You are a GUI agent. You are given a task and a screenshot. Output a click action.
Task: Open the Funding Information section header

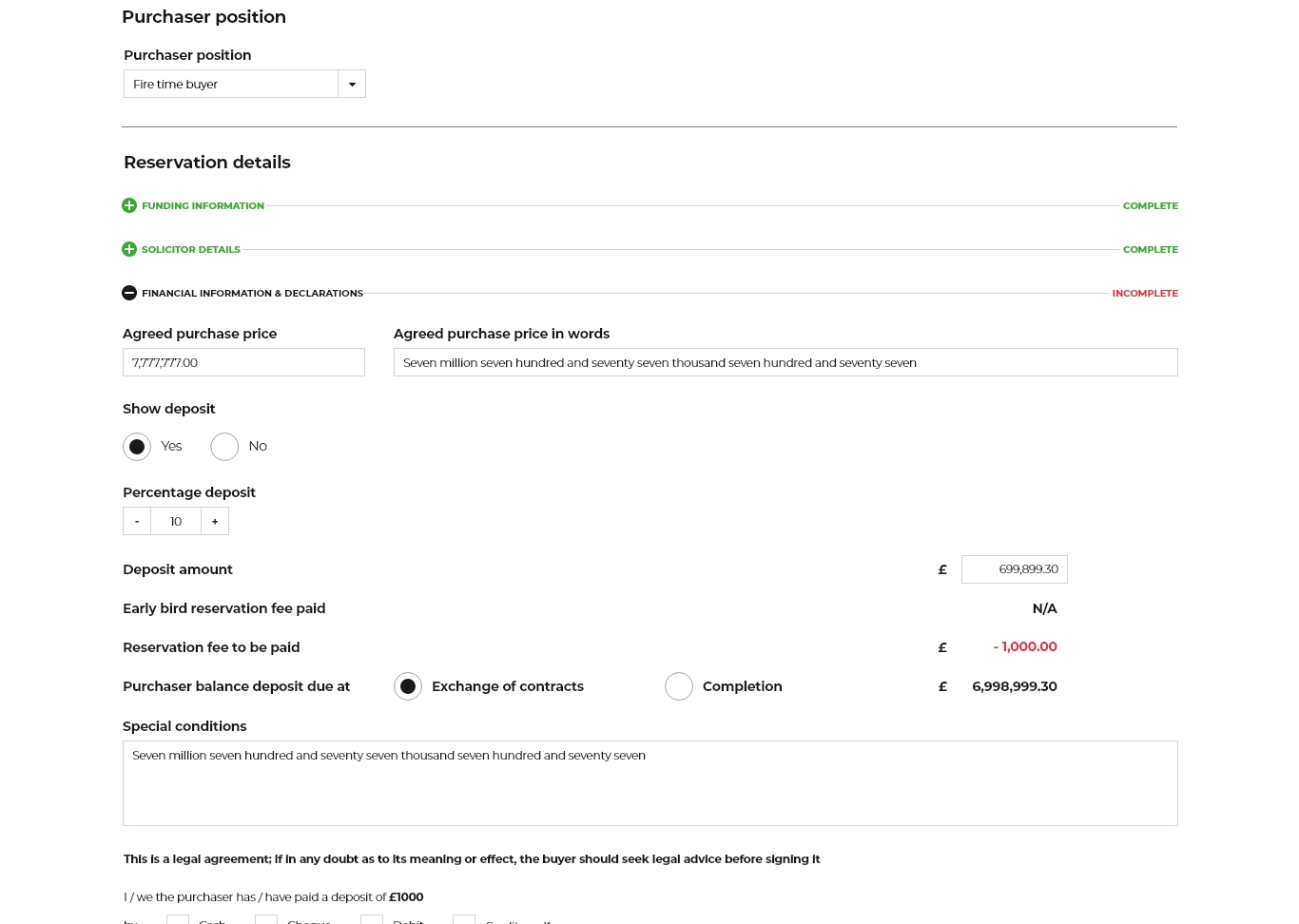point(203,205)
